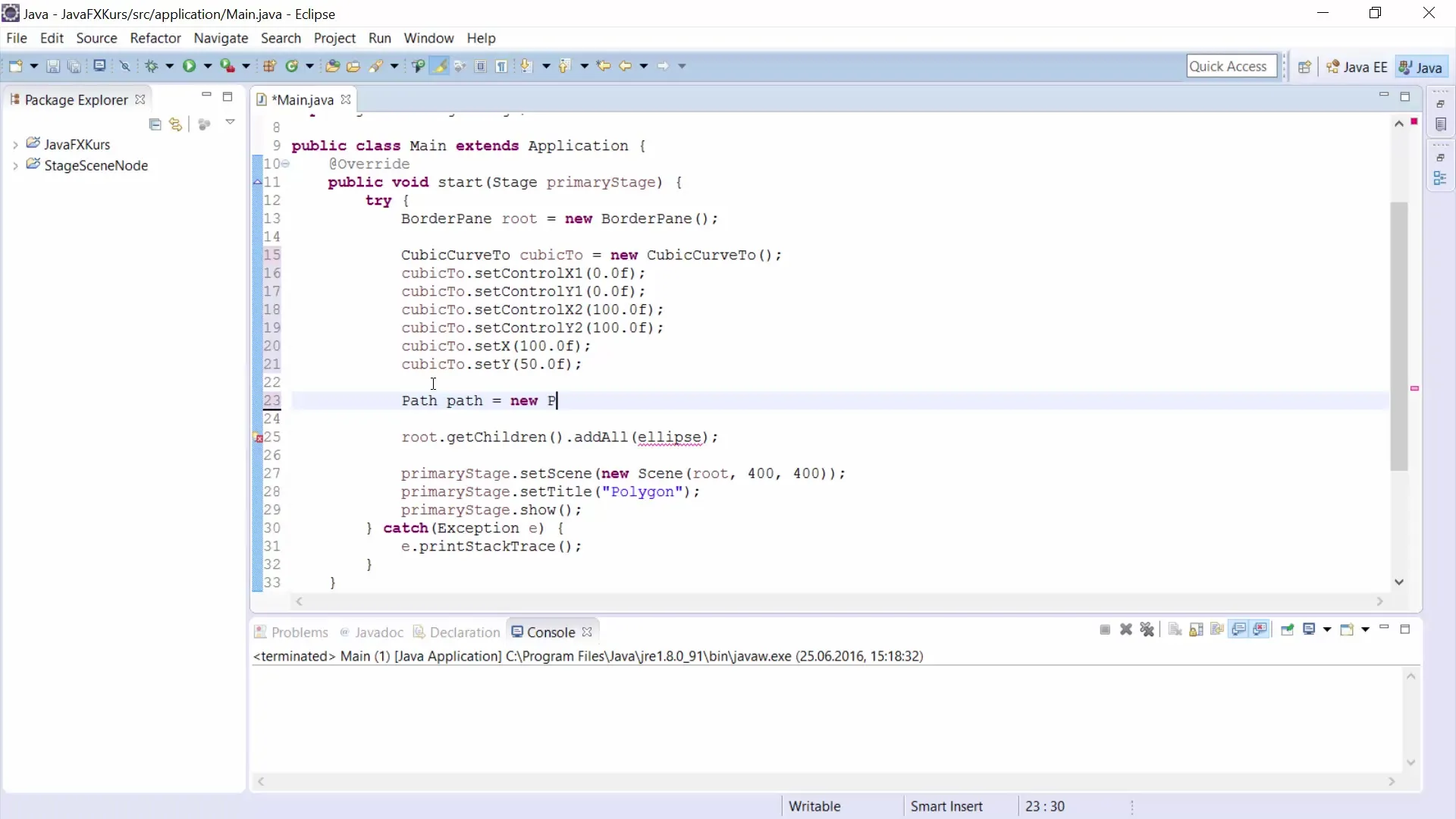Go to Last Edit Location icon

point(604,66)
